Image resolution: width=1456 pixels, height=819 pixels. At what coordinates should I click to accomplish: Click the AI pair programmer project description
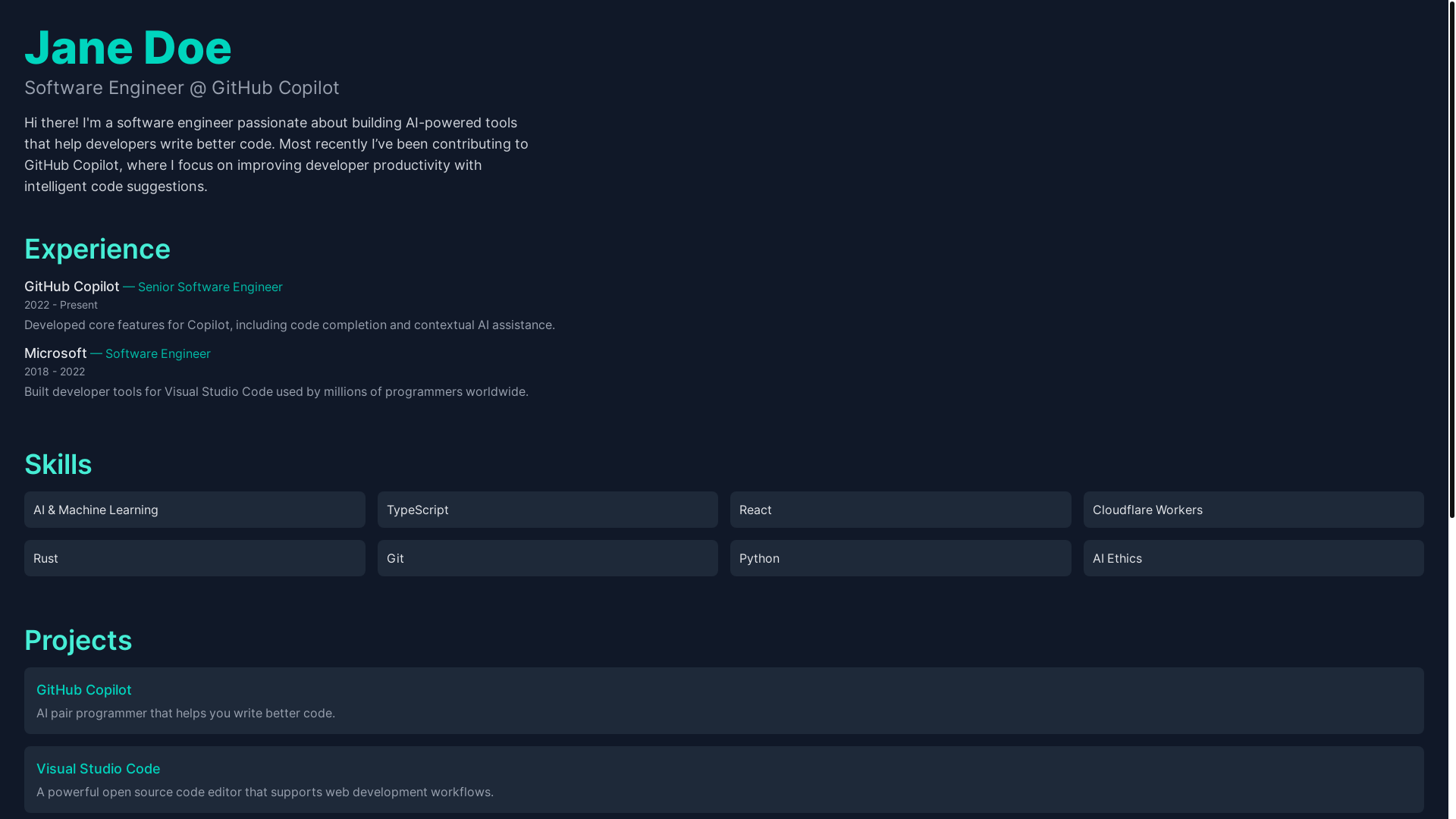point(186,714)
